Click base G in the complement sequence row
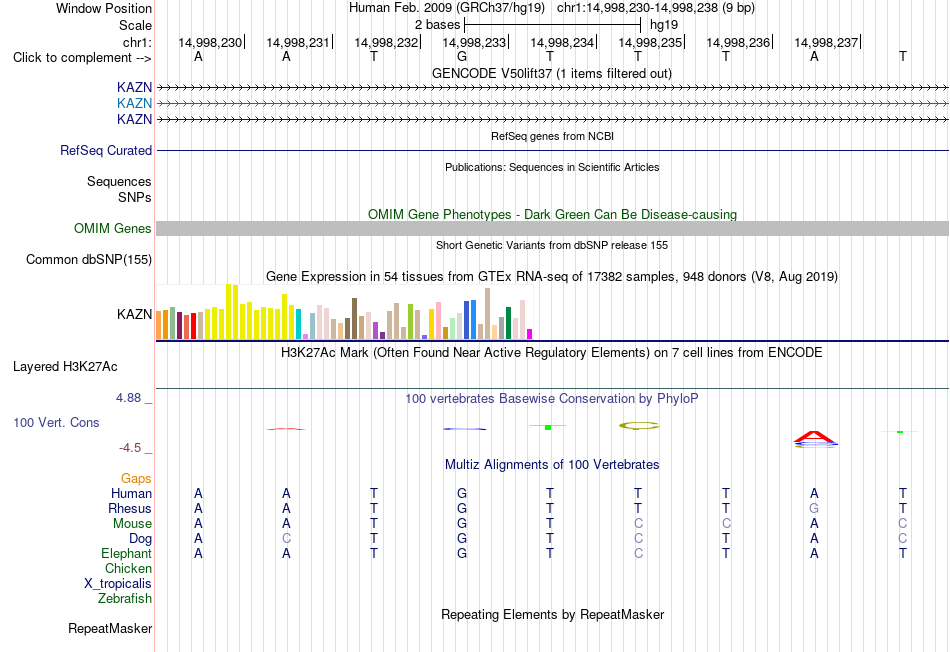The width and height of the screenshot is (950, 652). (x=462, y=56)
